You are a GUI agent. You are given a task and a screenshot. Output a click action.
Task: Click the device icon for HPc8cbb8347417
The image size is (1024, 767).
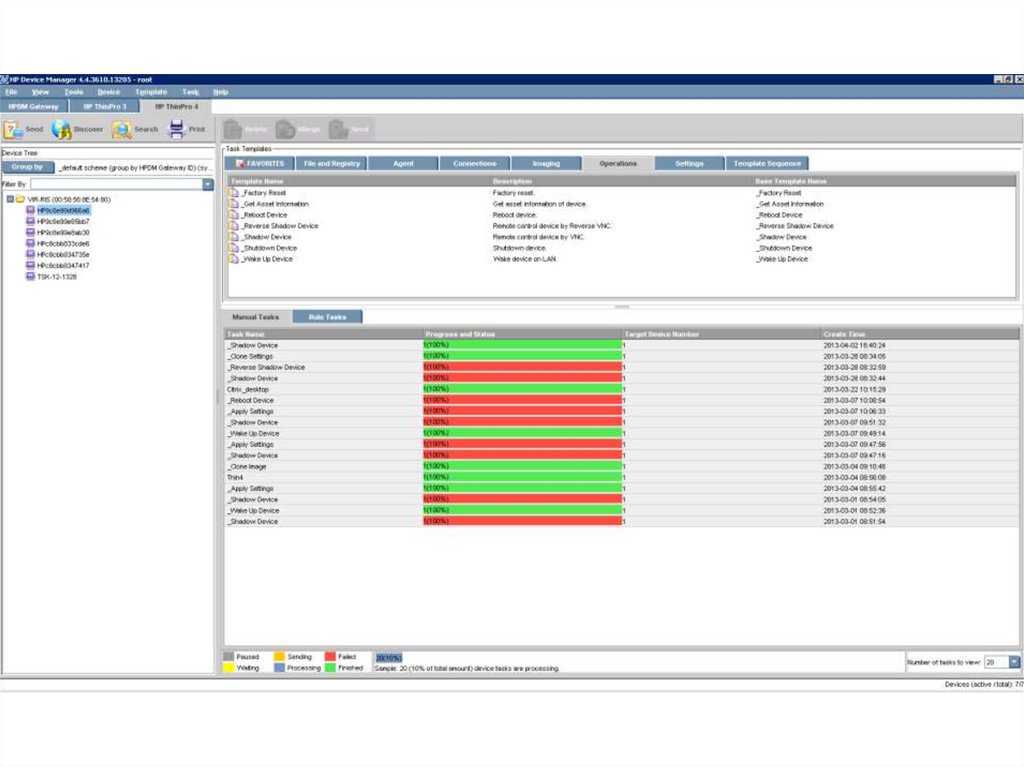click(30, 265)
